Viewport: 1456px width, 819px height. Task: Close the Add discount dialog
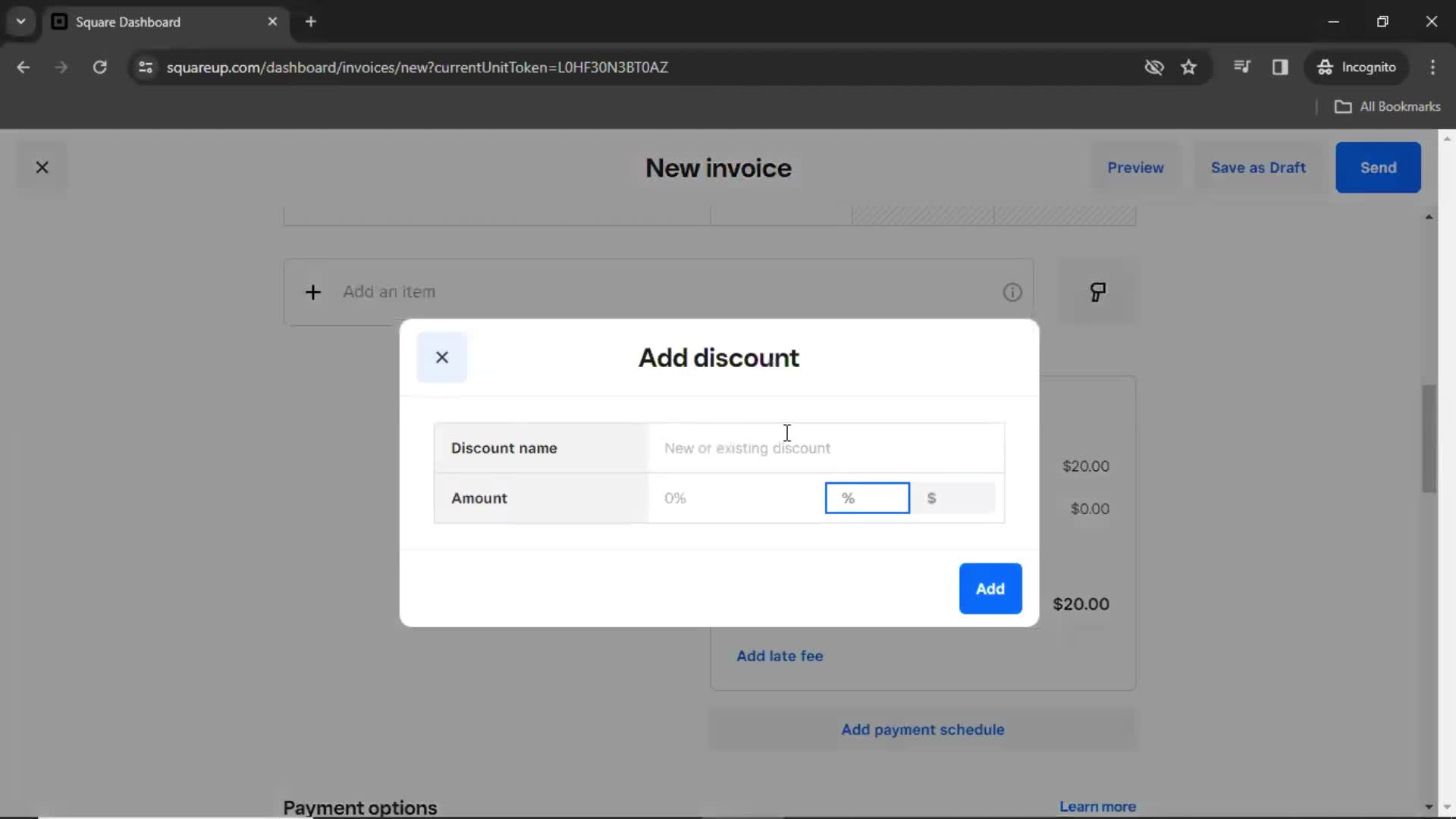(x=442, y=357)
